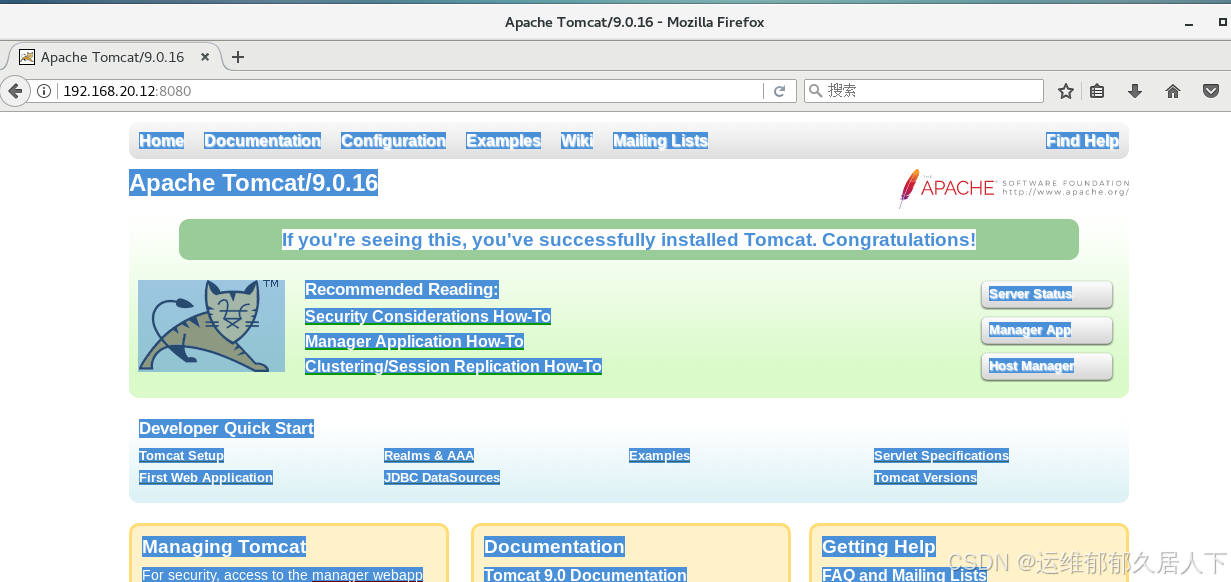Open the Home navigation link
Viewport: 1231px width, 582px height.
click(161, 141)
